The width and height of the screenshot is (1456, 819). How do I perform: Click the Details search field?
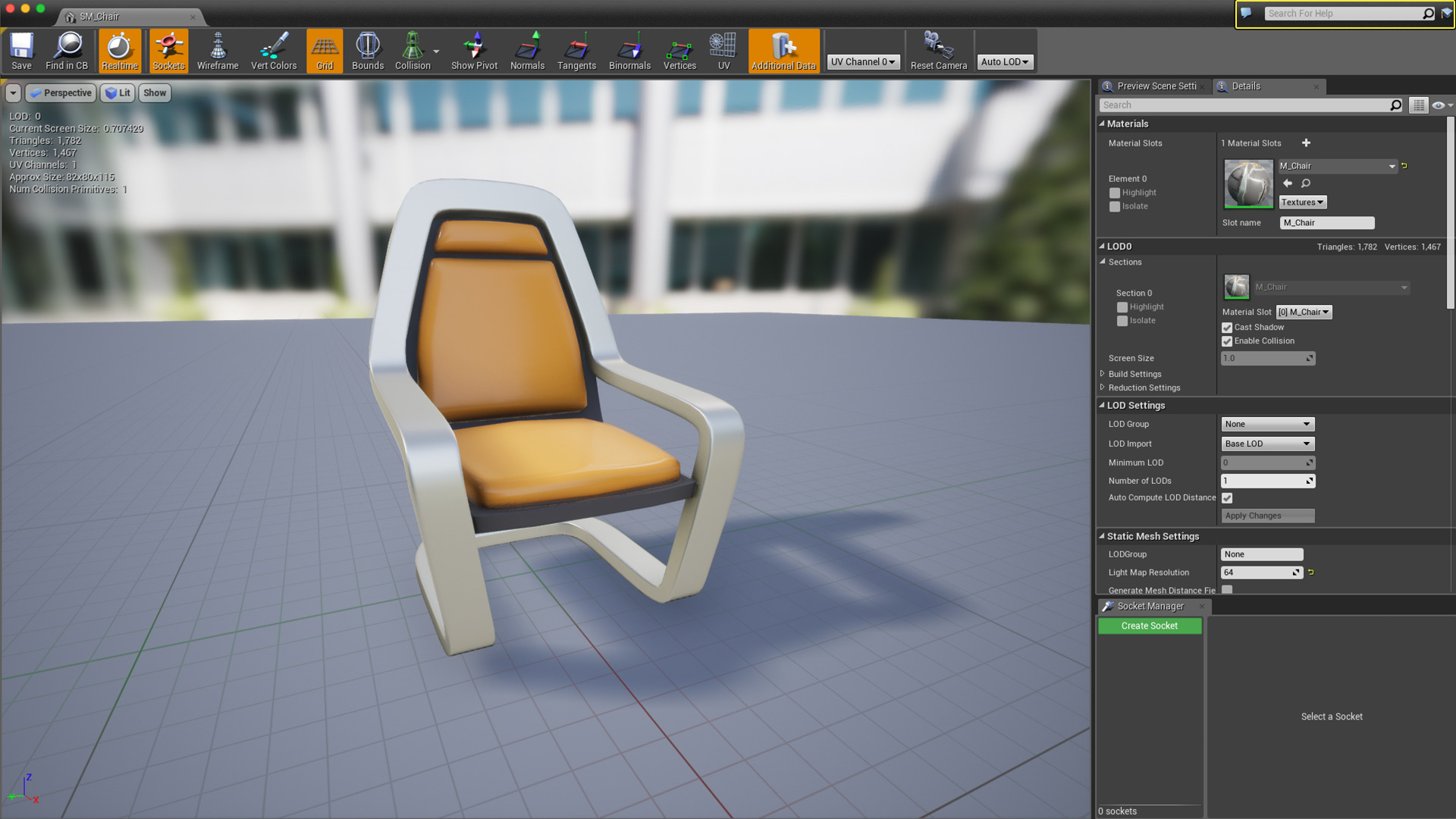click(x=1244, y=105)
